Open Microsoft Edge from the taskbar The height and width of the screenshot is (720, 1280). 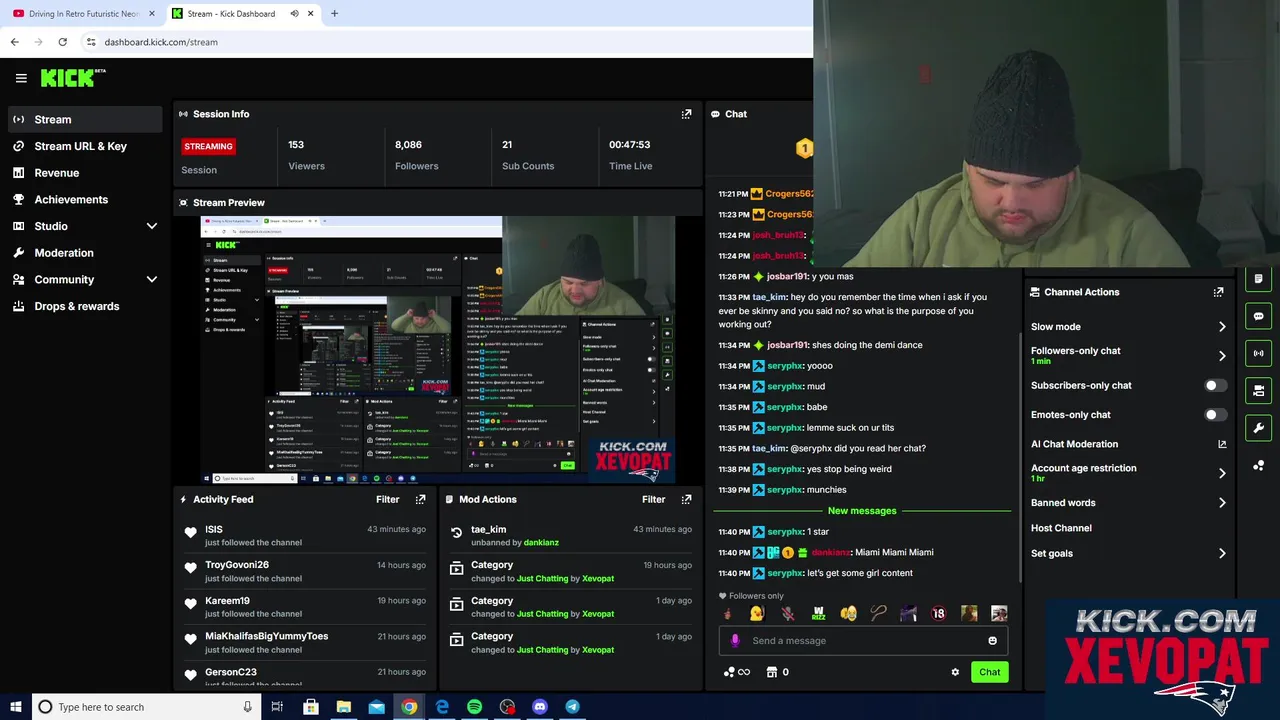pos(442,707)
